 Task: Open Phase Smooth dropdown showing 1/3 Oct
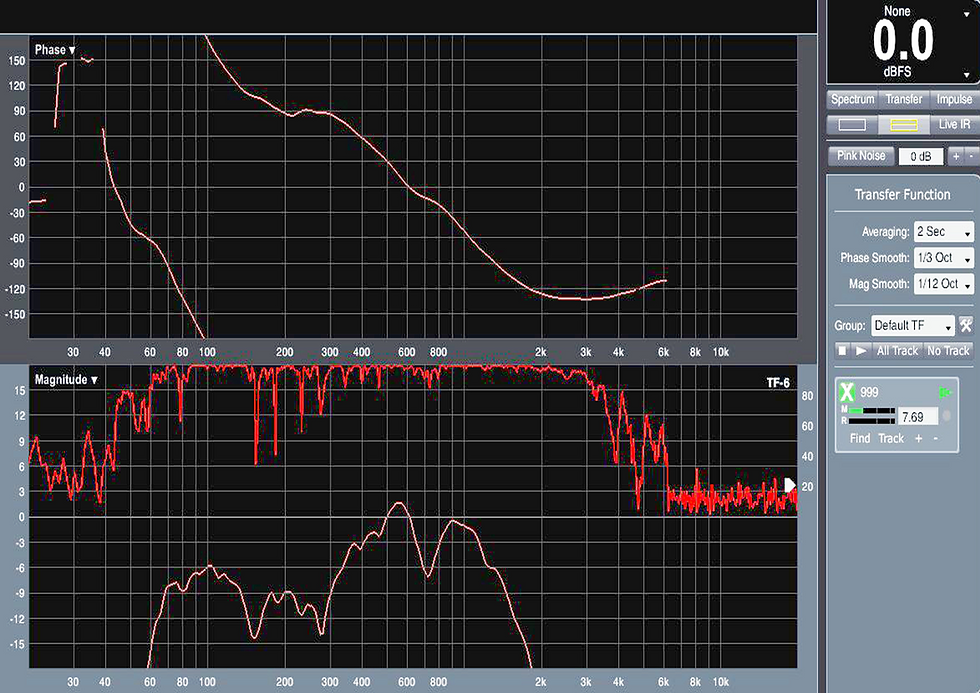(944, 257)
